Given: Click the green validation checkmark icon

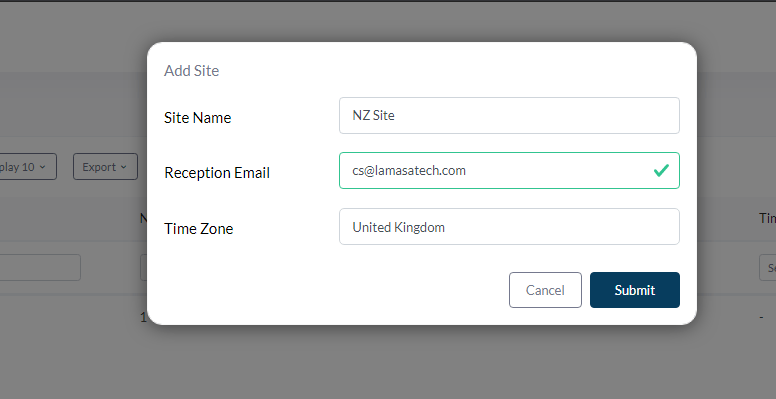Looking at the screenshot, I should (x=661, y=170).
